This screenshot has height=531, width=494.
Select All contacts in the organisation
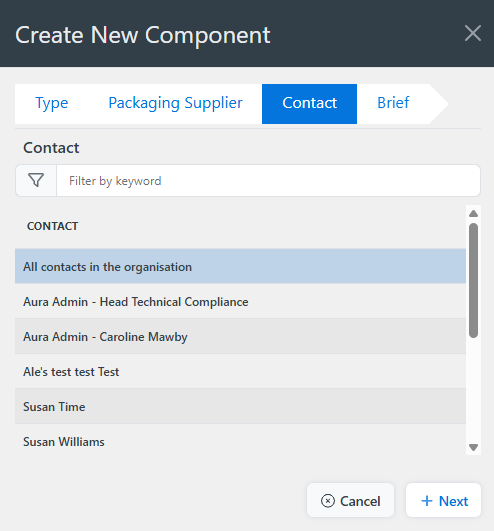[240, 267]
